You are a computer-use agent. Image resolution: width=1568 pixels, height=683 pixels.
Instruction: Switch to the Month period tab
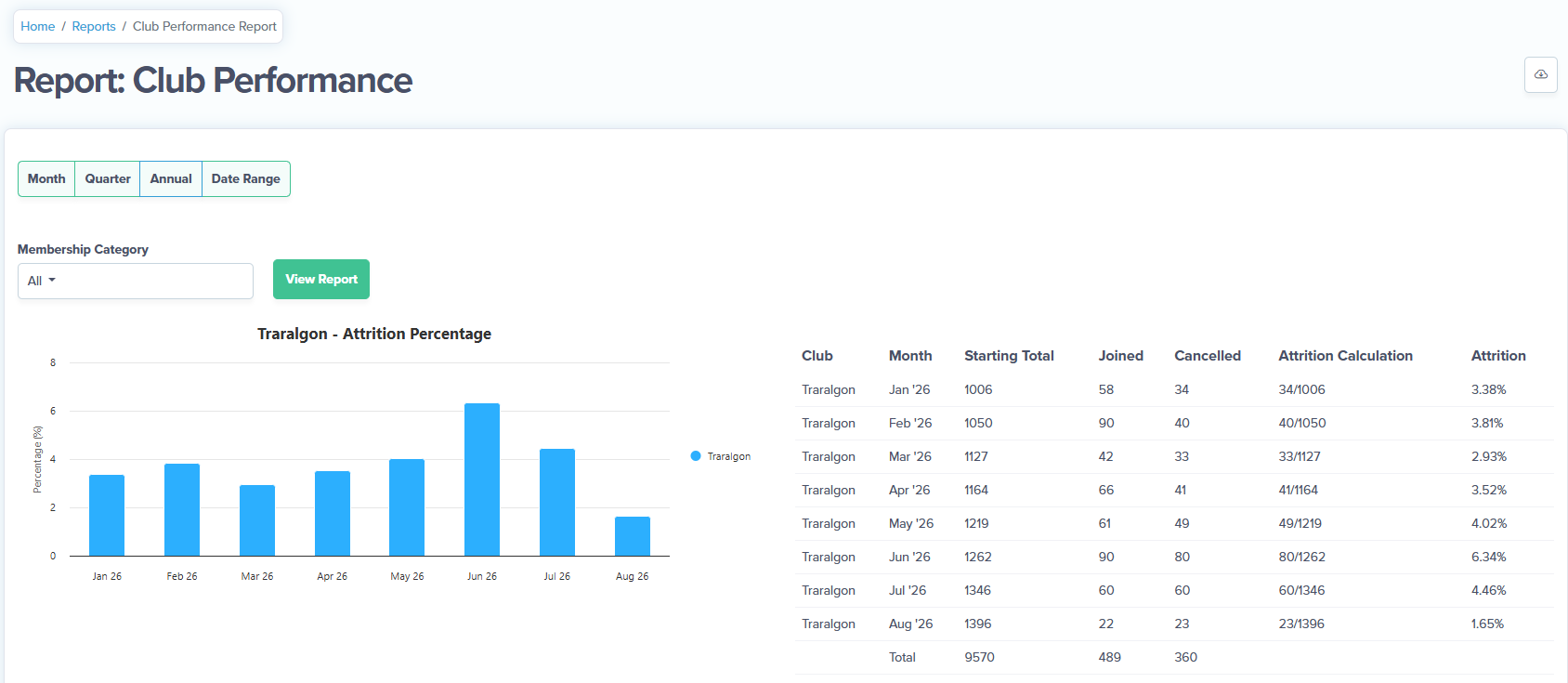click(46, 178)
